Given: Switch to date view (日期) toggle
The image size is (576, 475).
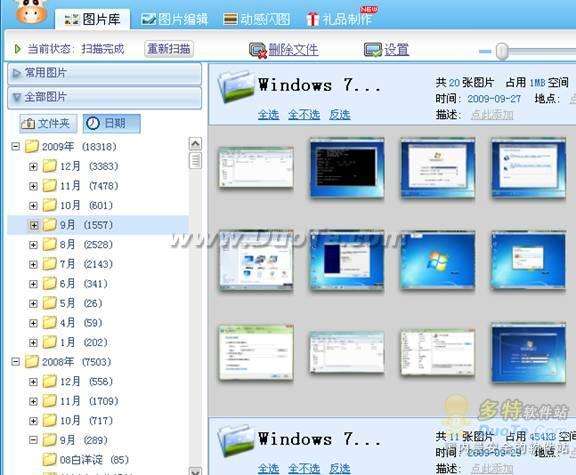Looking at the screenshot, I should tap(112, 123).
